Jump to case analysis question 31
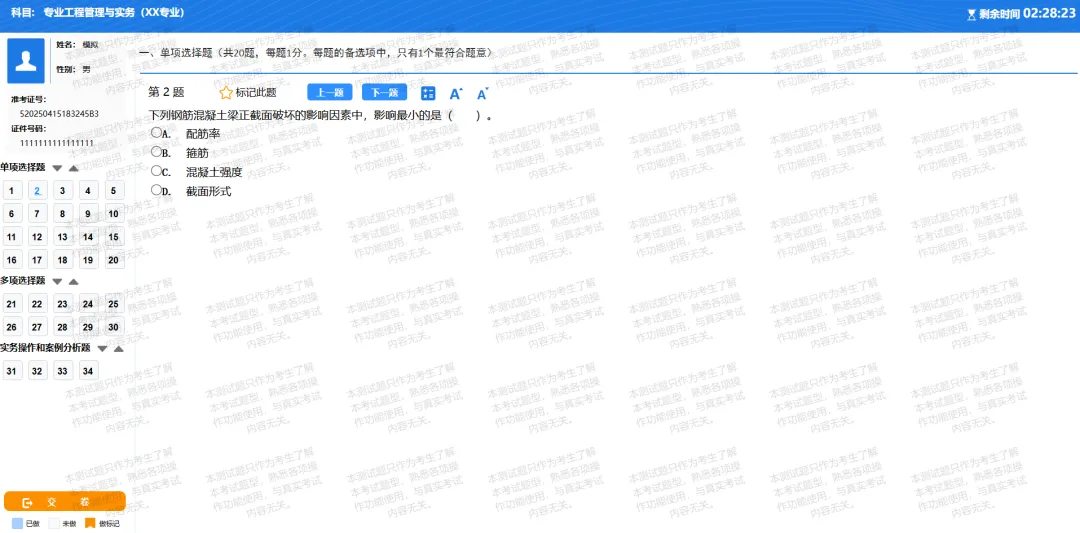This screenshot has width=1080, height=533. point(12,372)
